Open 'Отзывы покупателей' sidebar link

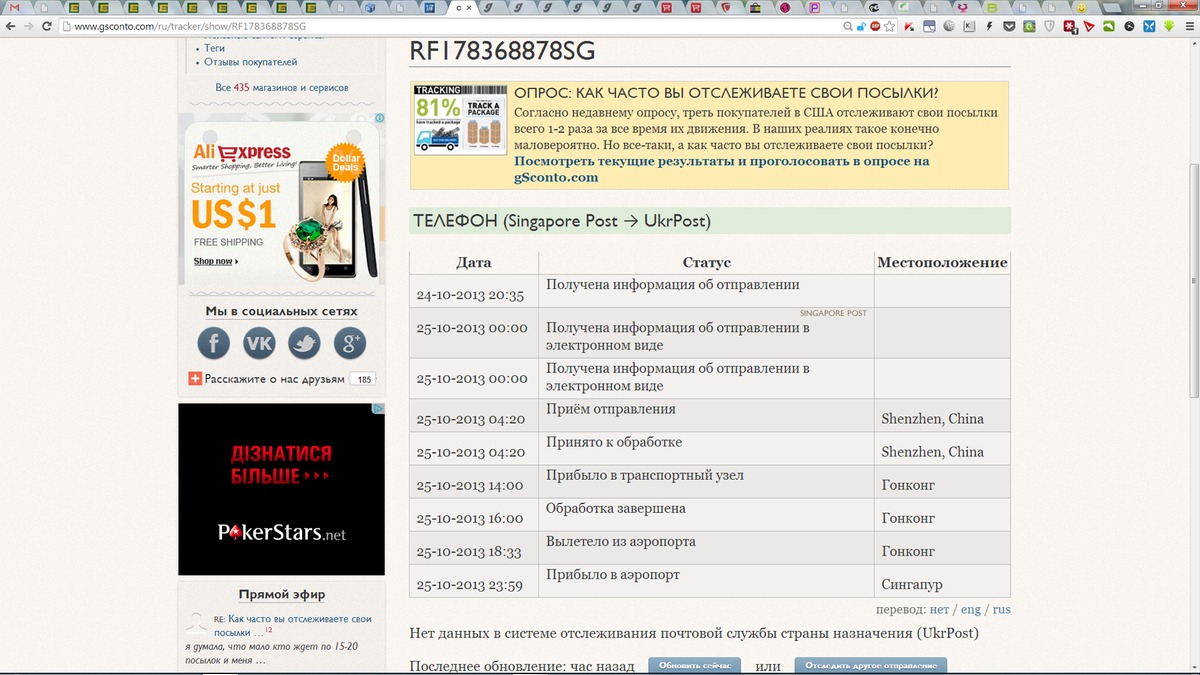[x=250, y=62]
